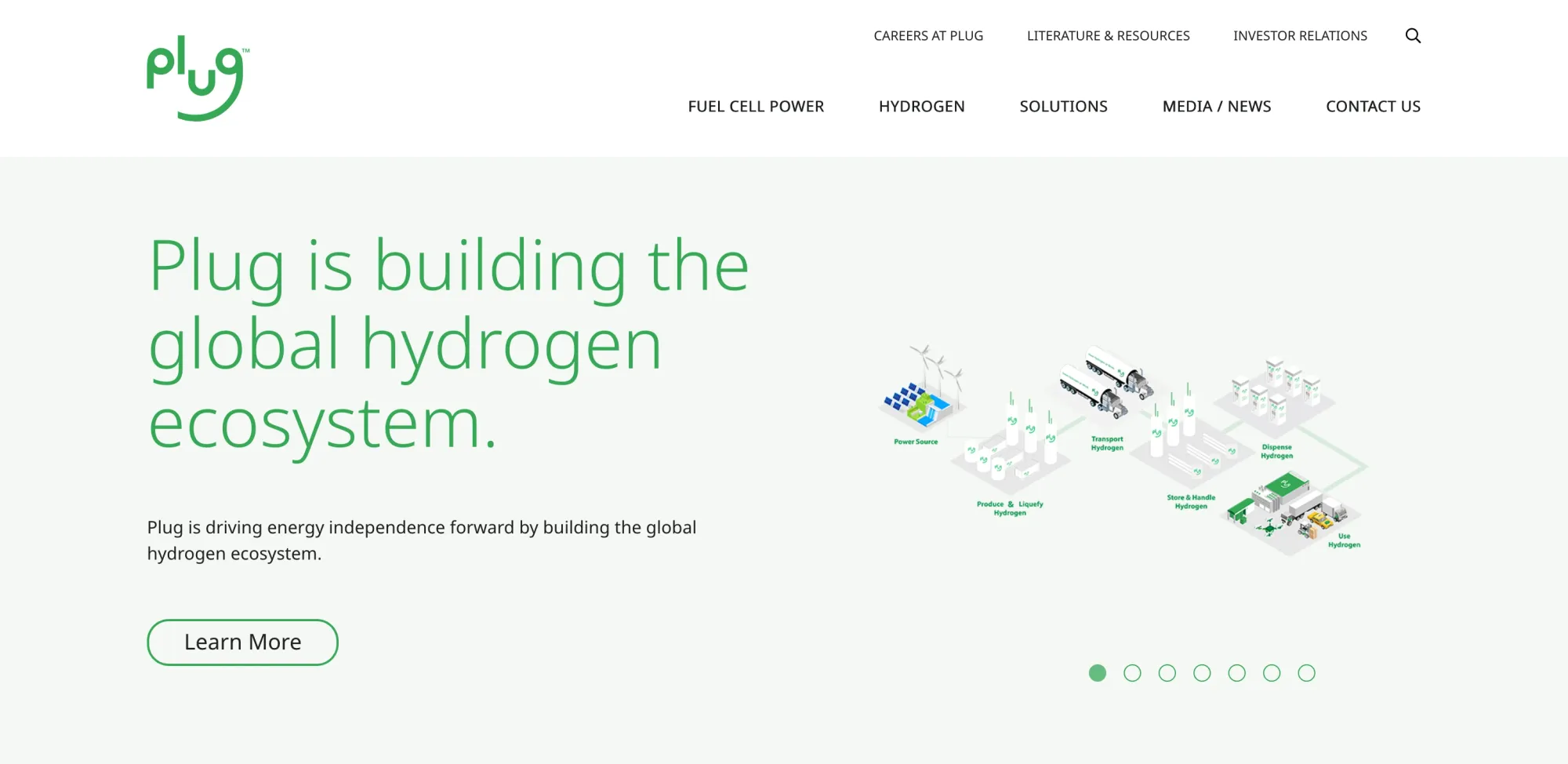Open the Fuel Cell Power menu

[756, 107]
